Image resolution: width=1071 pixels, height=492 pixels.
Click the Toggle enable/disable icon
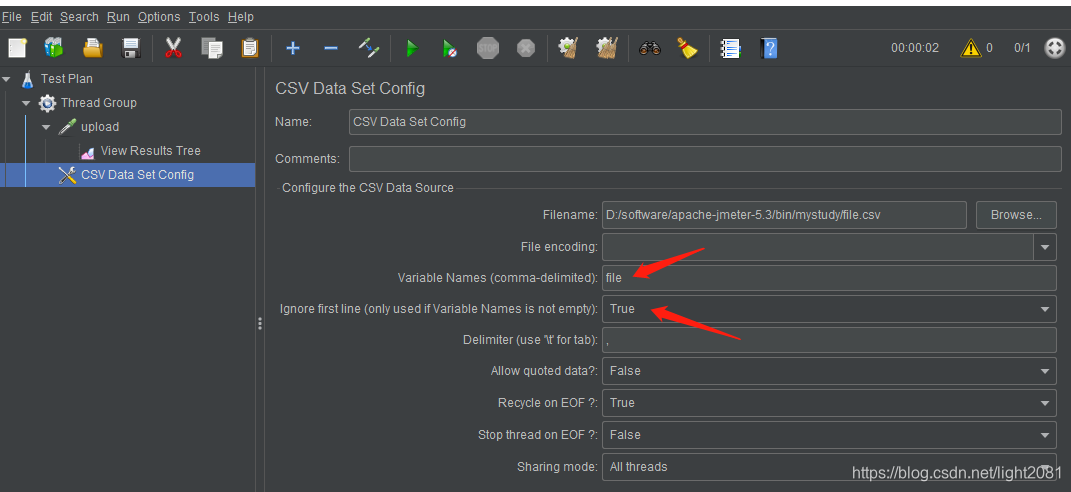tap(369, 48)
